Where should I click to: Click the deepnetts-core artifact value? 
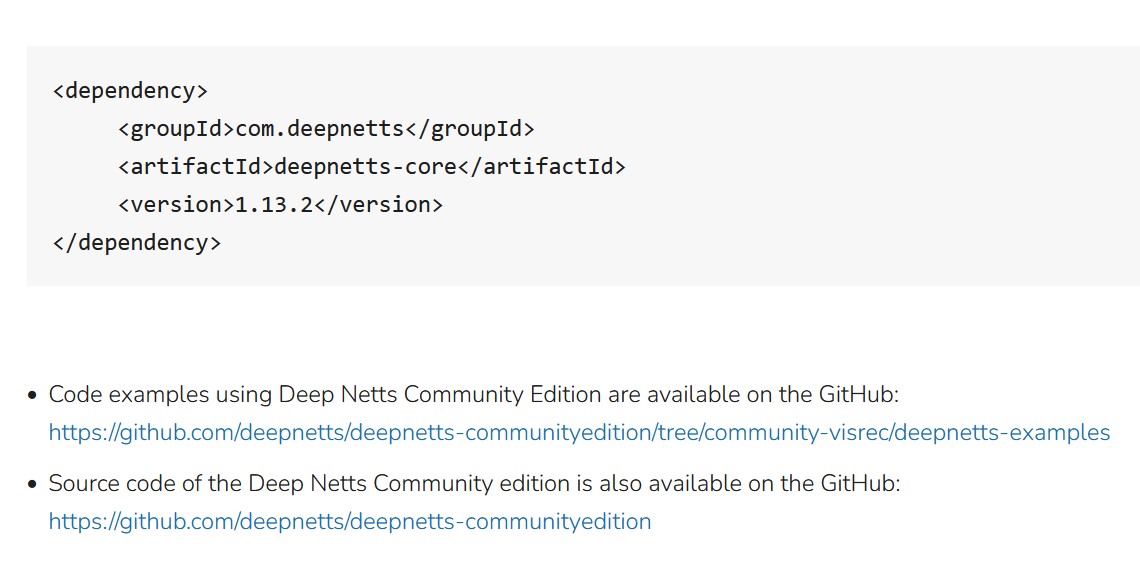(366, 167)
